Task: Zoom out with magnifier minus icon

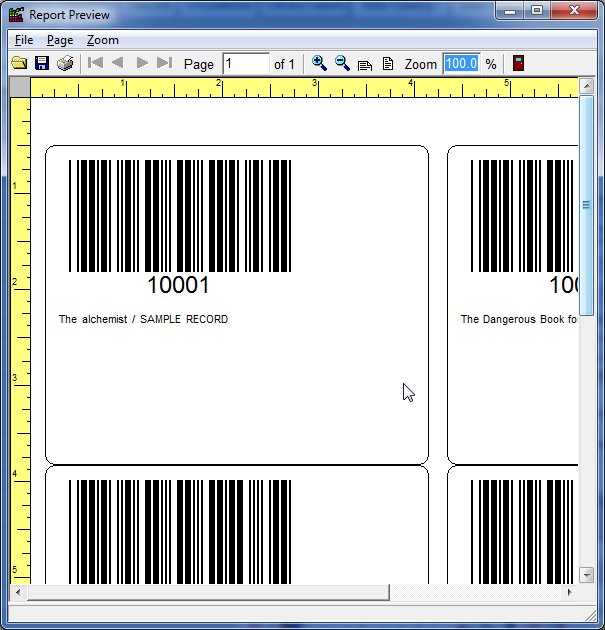Action: [342, 63]
